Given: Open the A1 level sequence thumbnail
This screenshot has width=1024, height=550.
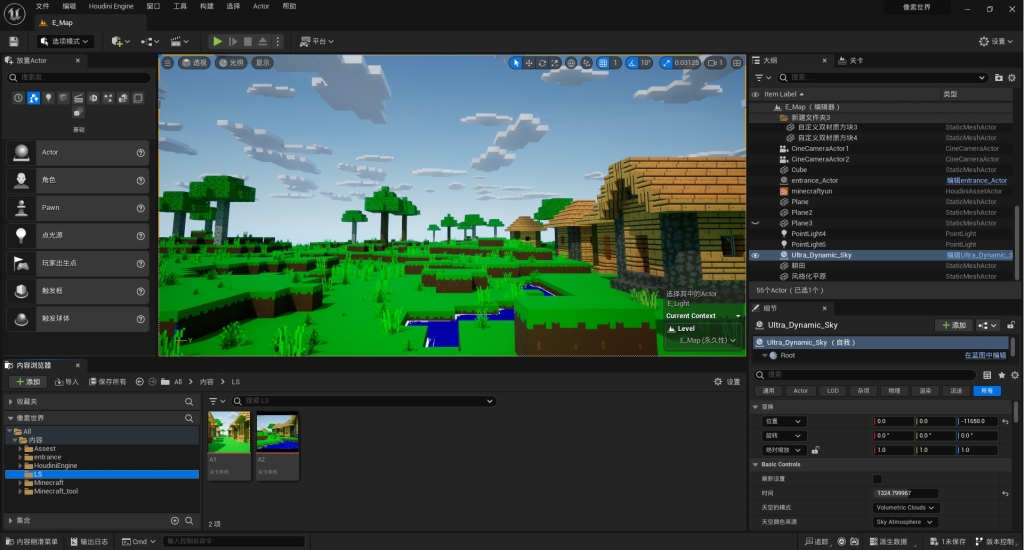Looking at the screenshot, I should (229, 432).
